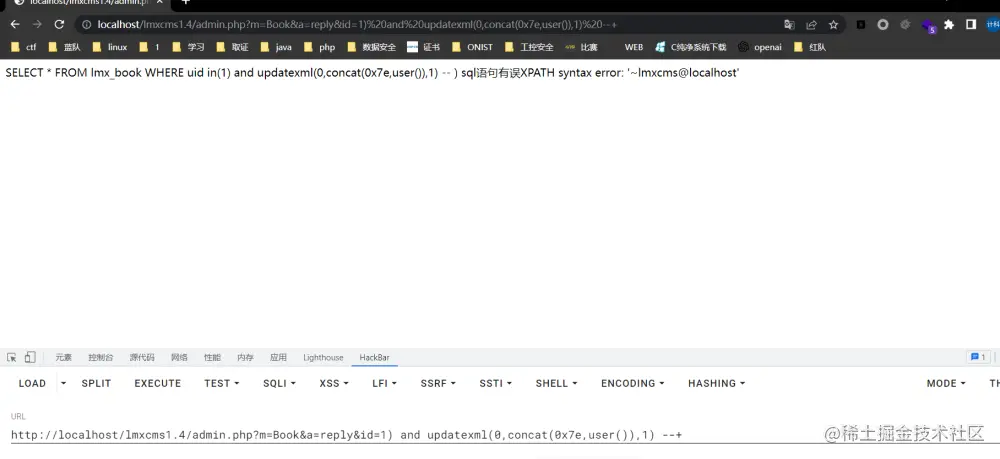This screenshot has width=1000, height=459.
Task: Switch to the 内存 DevTools tab
Action: (246, 358)
